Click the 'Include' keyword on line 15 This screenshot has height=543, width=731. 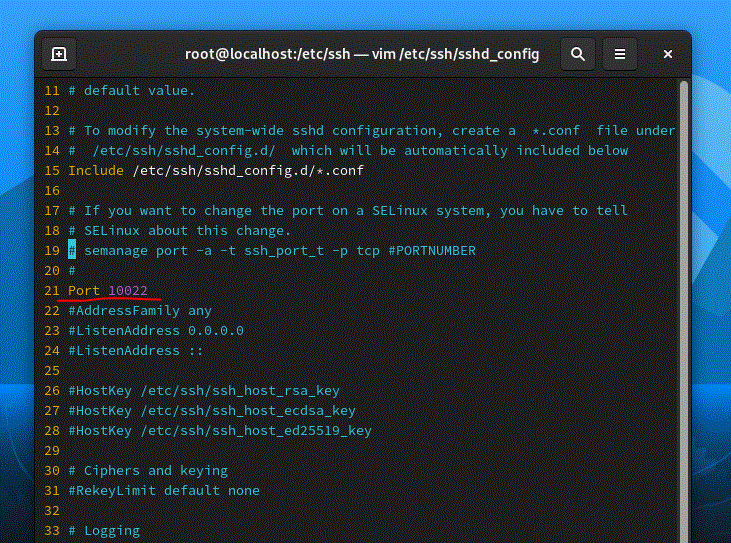96,171
